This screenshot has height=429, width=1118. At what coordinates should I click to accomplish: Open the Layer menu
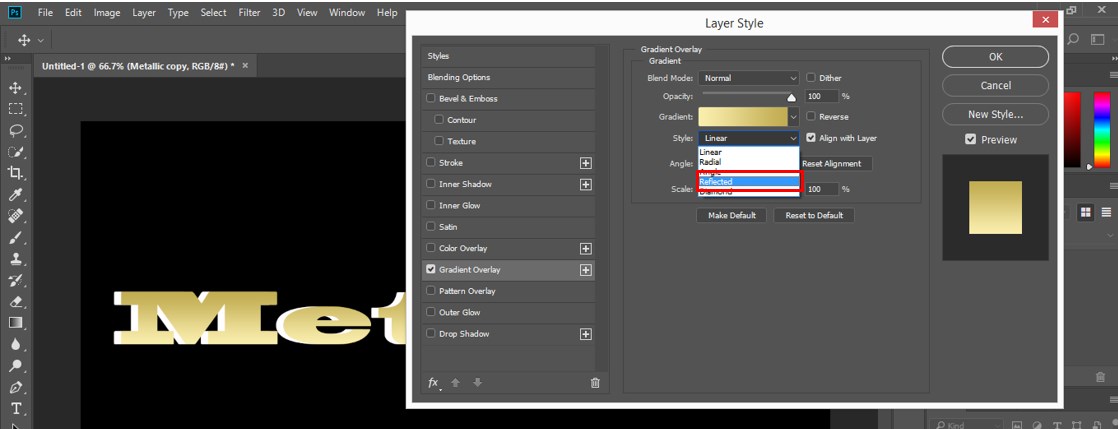pos(144,13)
